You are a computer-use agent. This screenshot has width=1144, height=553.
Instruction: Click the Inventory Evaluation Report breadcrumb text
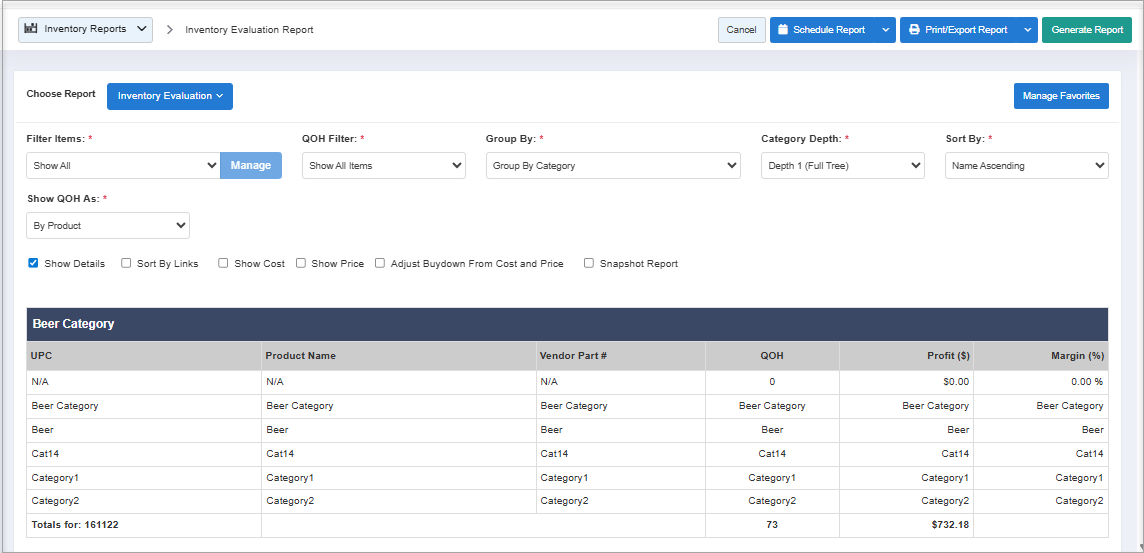pyautogui.click(x=249, y=30)
